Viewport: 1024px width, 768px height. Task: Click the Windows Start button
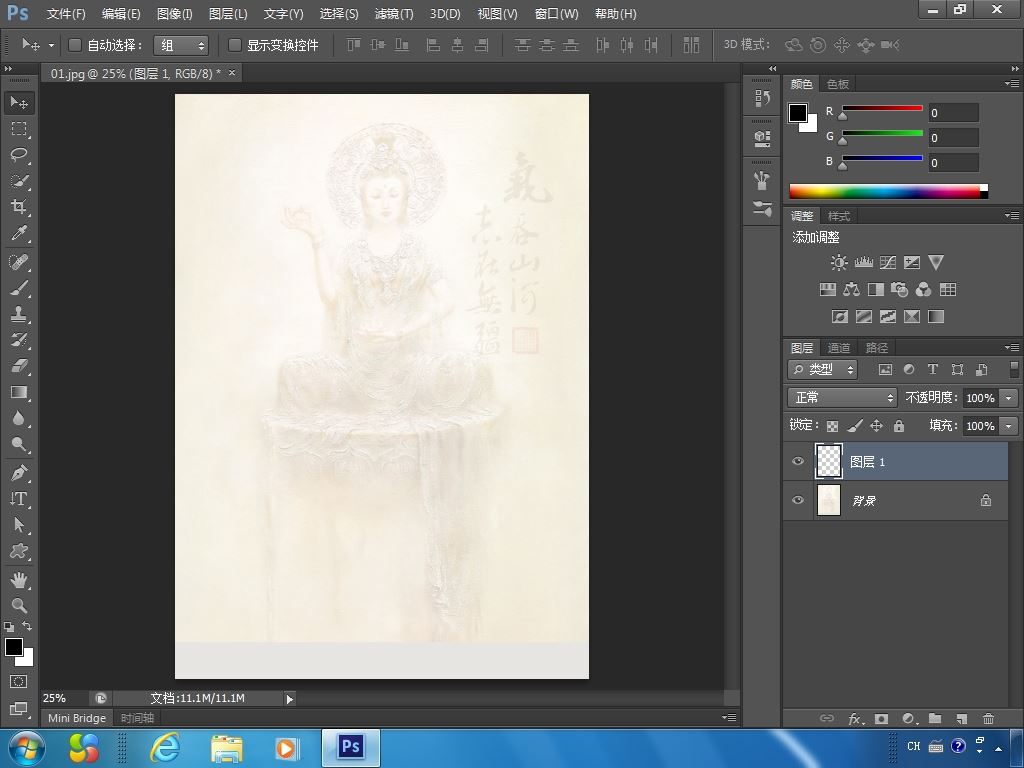[x=27, y=748]
